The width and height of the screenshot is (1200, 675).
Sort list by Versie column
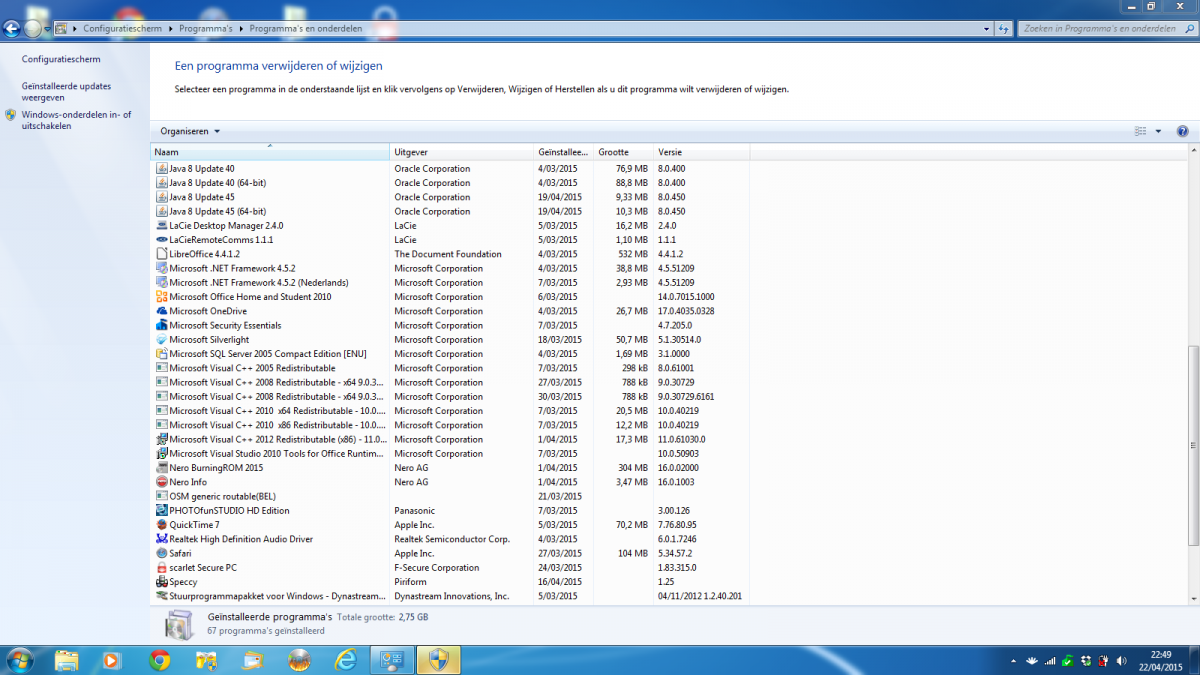pos(702,152)
